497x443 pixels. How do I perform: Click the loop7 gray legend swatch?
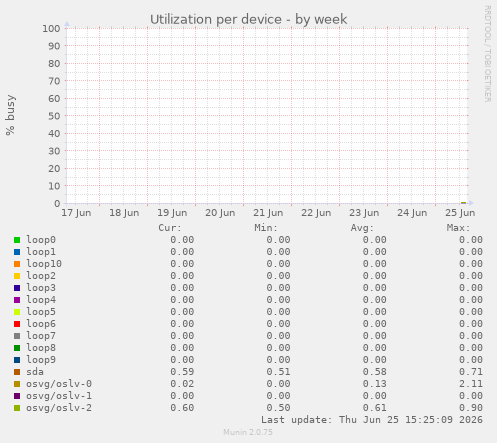click(17, 336)
